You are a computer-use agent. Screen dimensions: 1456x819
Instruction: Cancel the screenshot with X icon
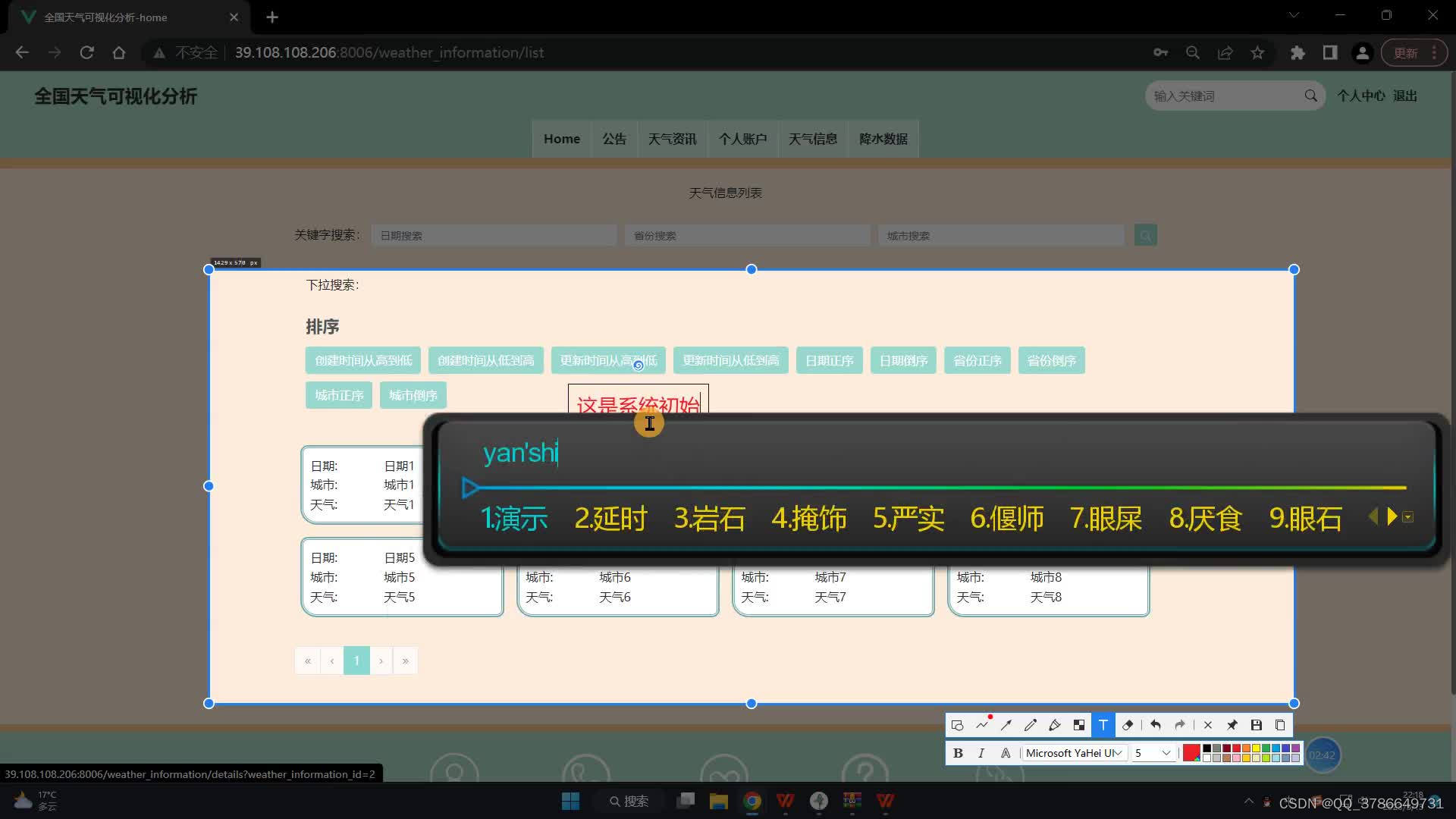click(x=1208, y=725)
